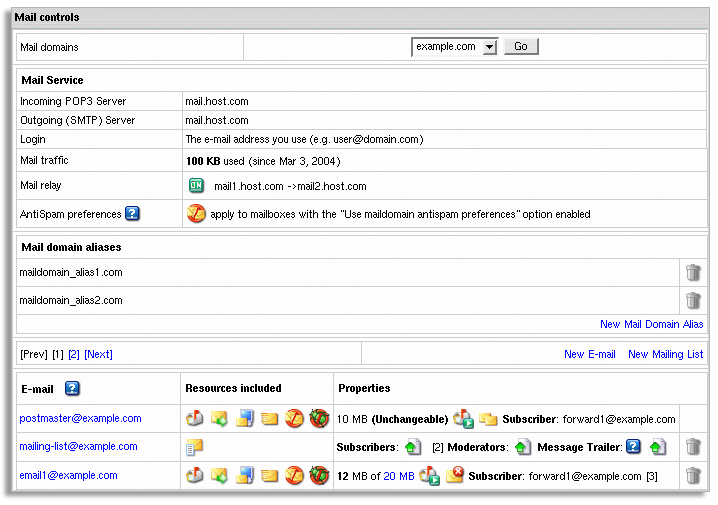Image resolution: width=718 pixels, height=505 pixels.
Task: Open the maildomain antispam preferences icon
Action: [196, 213]
